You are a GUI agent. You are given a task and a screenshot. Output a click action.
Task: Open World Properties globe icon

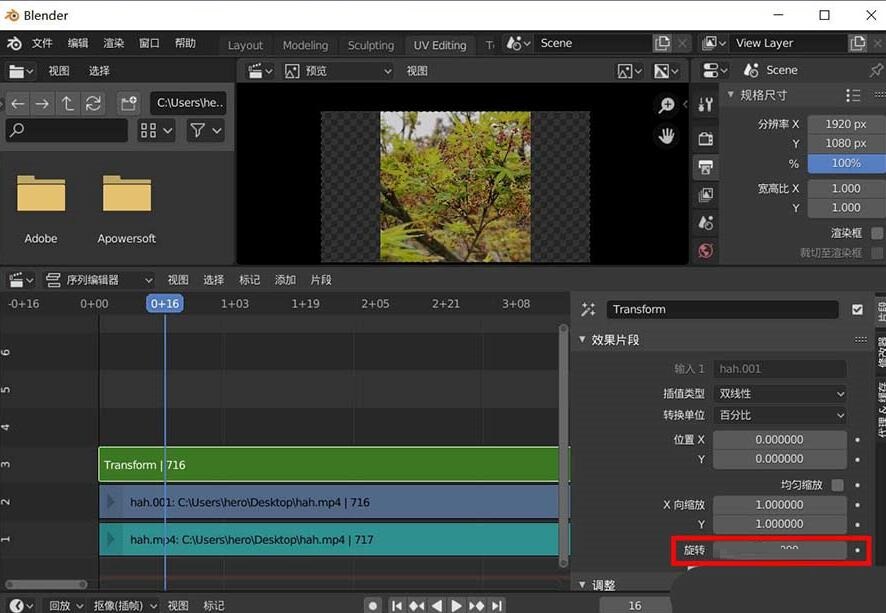pos(705,250)
